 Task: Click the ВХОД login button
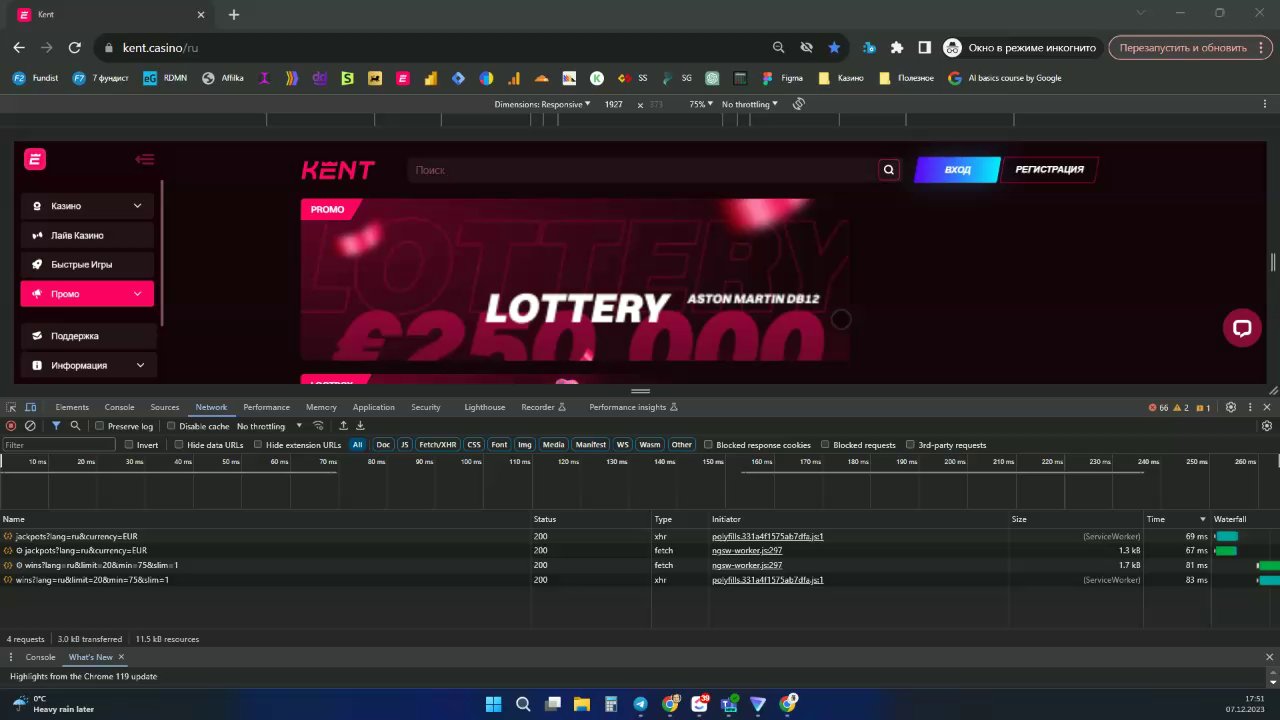(957, 170)
